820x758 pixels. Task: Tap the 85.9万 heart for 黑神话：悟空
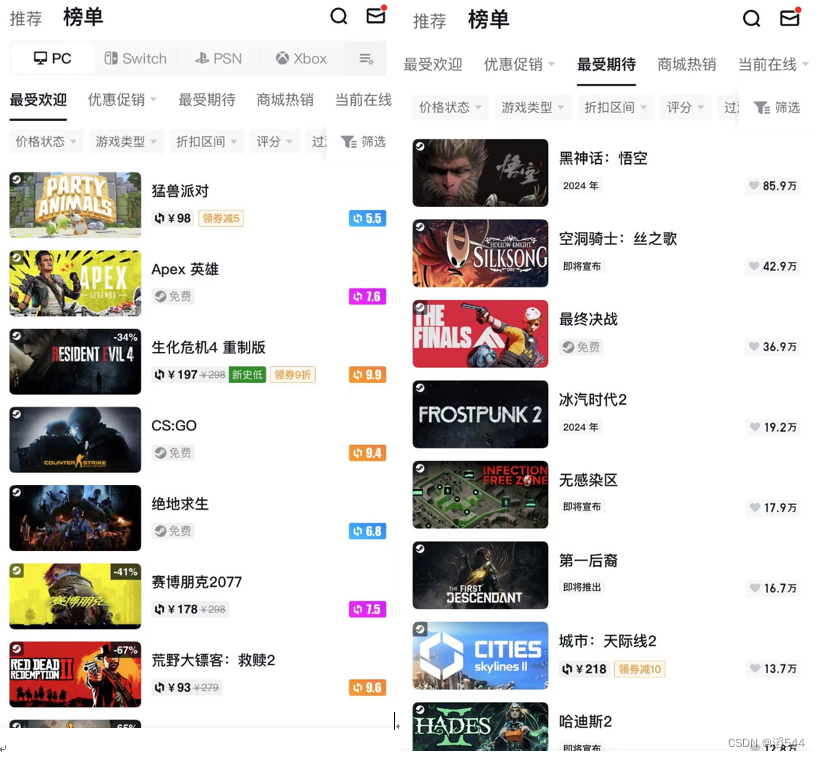click(x=772, y=186)
